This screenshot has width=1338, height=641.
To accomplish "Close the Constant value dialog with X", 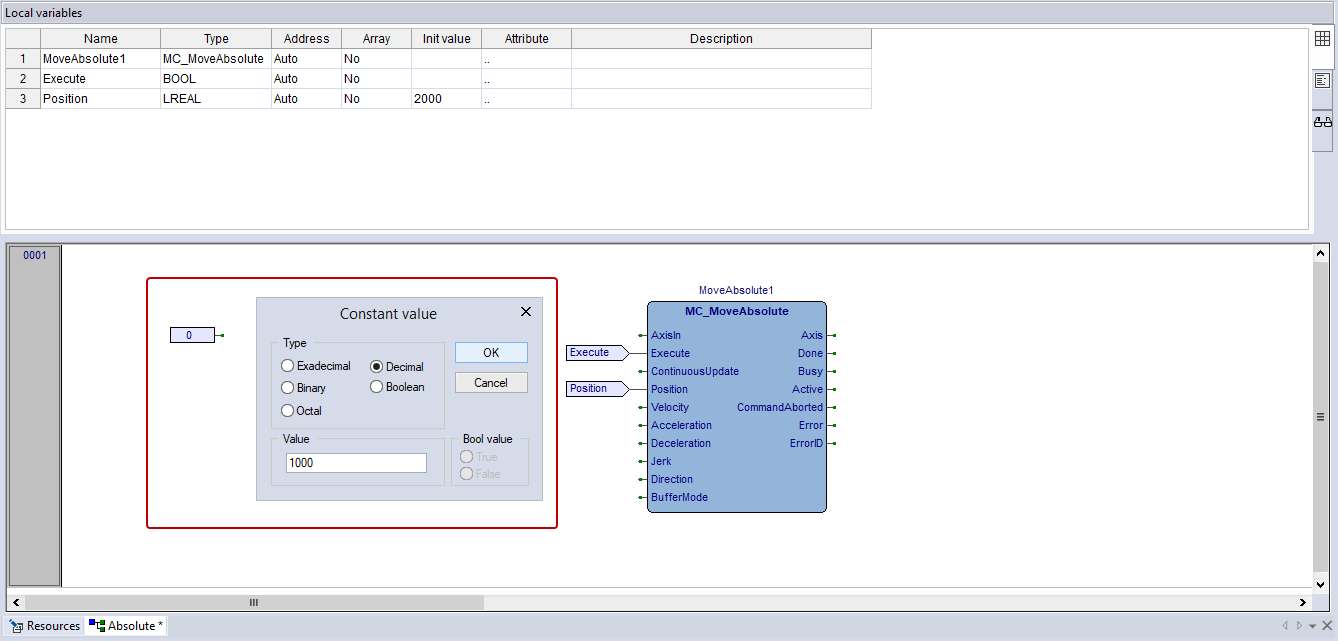I will coord(526,312).
